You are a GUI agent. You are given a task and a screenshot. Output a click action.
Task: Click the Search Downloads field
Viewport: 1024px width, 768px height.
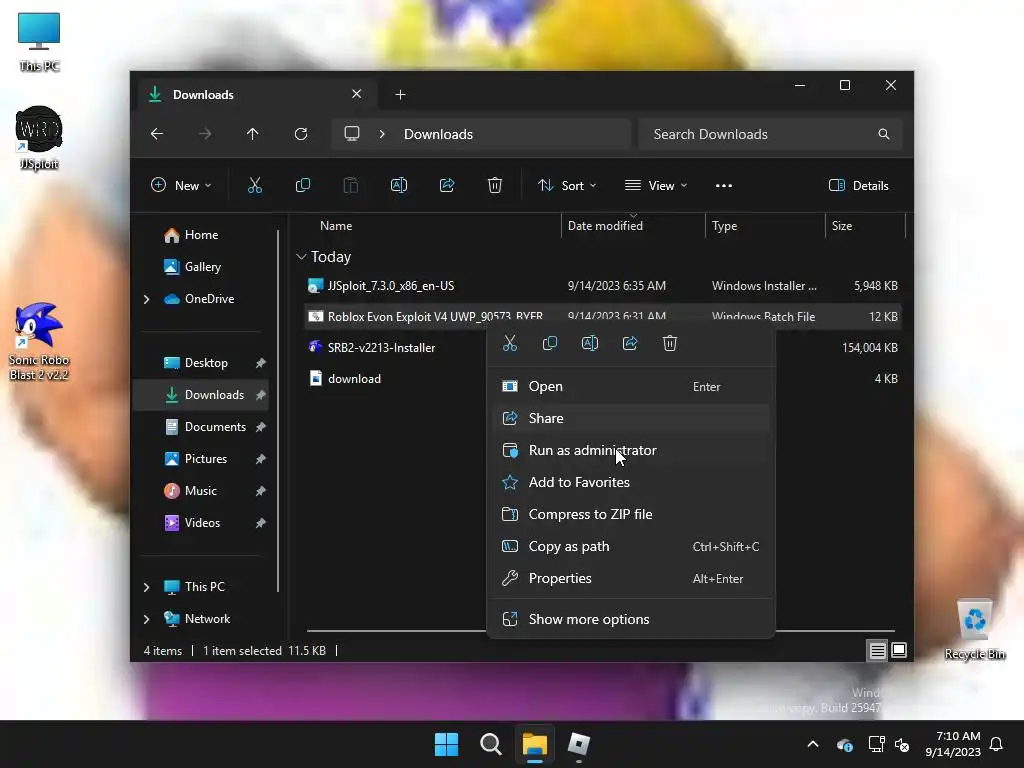click(771, 134)
